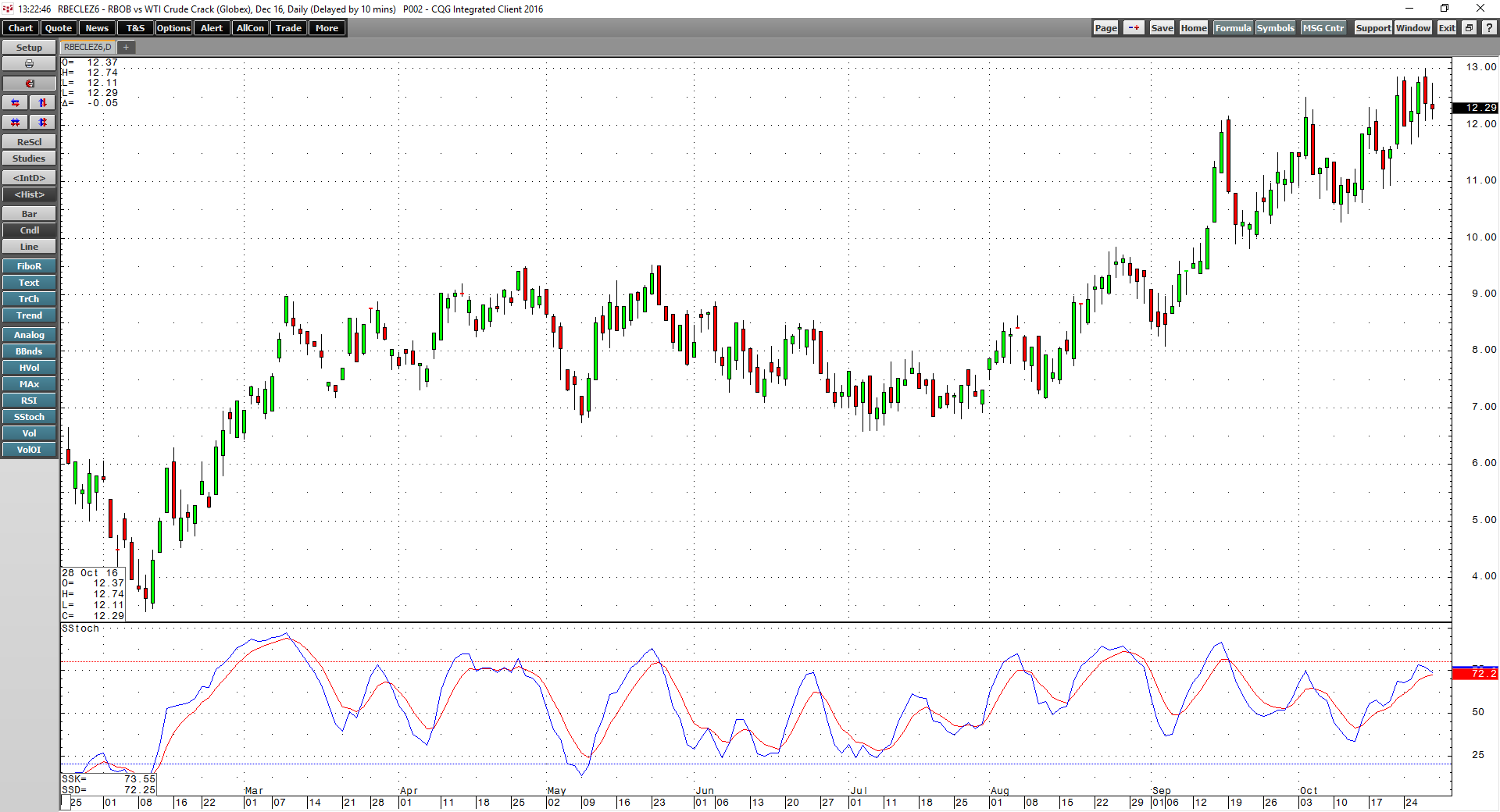Click the ReScl rescale button
Screen dimensions: 1500x812
coord(29,142)
